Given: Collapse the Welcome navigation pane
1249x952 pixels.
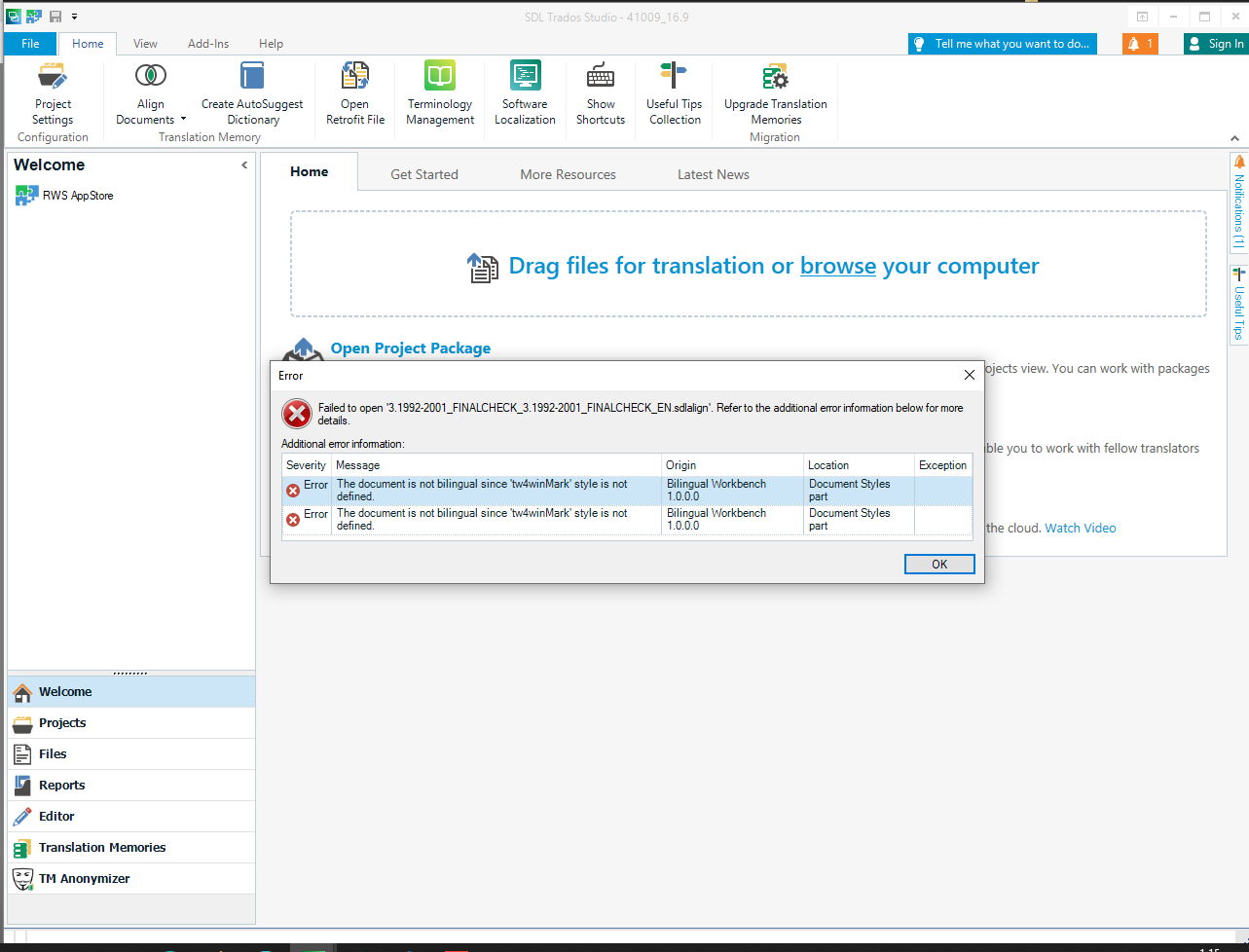Looking at the screenshot, I should click(244, 165).
